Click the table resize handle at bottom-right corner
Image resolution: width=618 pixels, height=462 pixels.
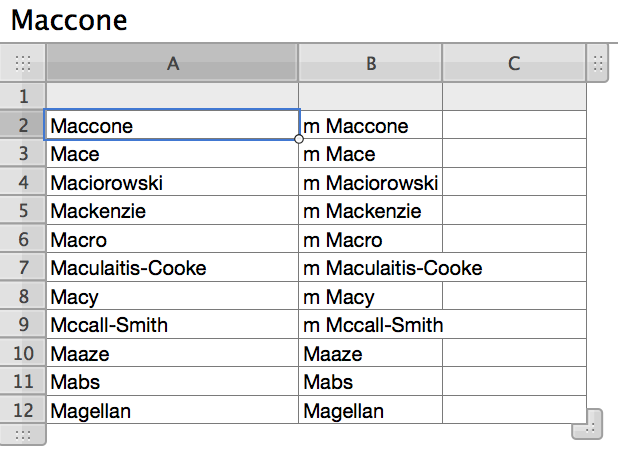pyautogui.click(x=587, y=424)
